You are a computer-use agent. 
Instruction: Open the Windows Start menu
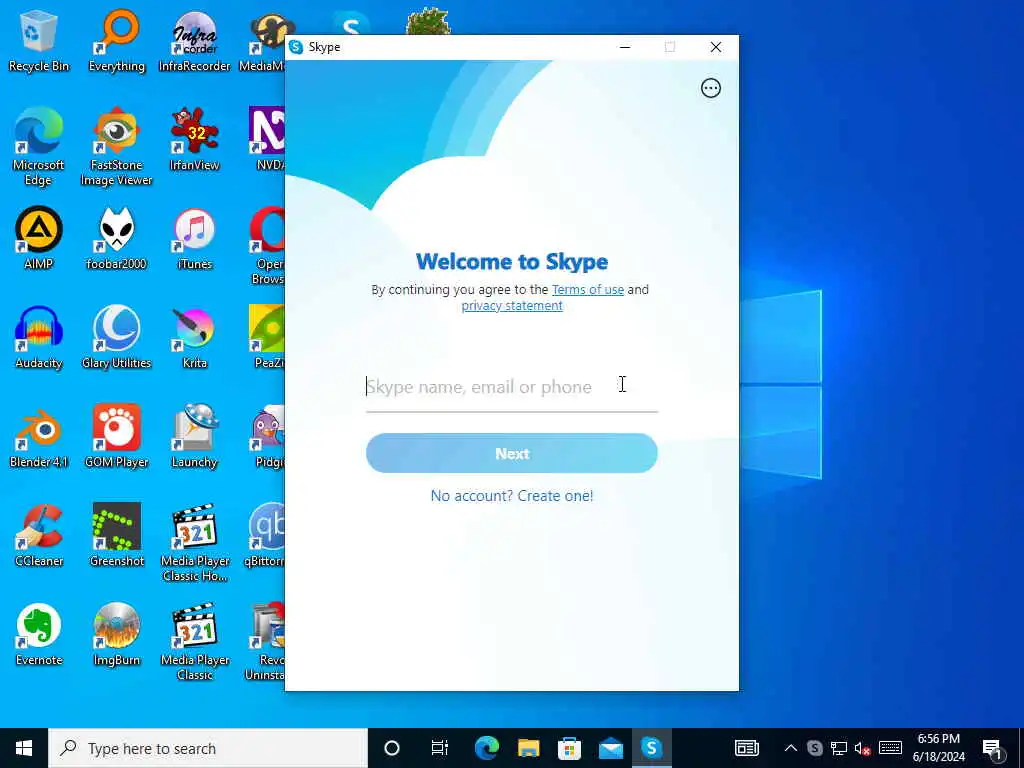24,748
